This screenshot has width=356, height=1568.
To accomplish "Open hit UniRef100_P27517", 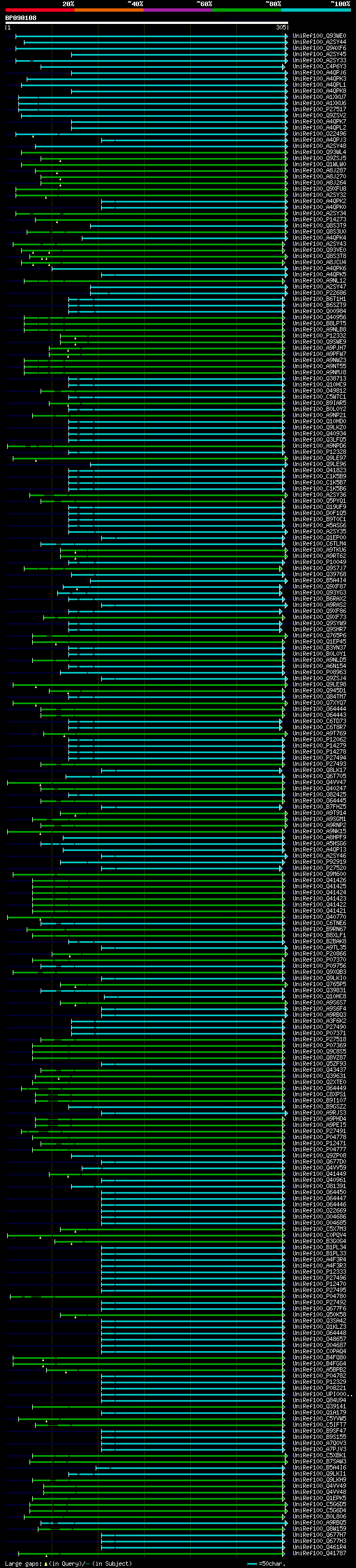I will pyautogui.click(x=319, y=110).
